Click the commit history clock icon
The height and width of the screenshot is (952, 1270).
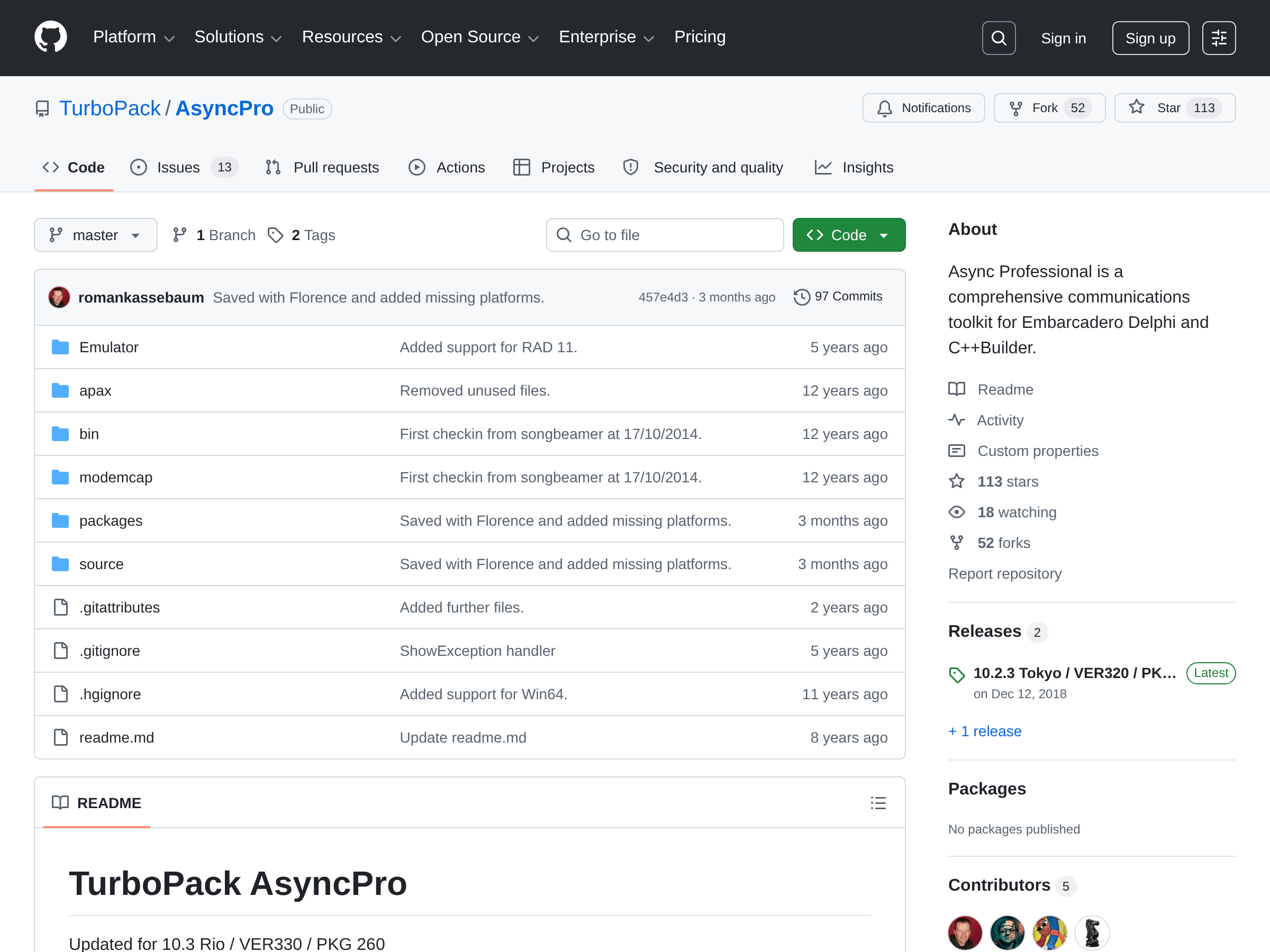(x=802, y=297)
